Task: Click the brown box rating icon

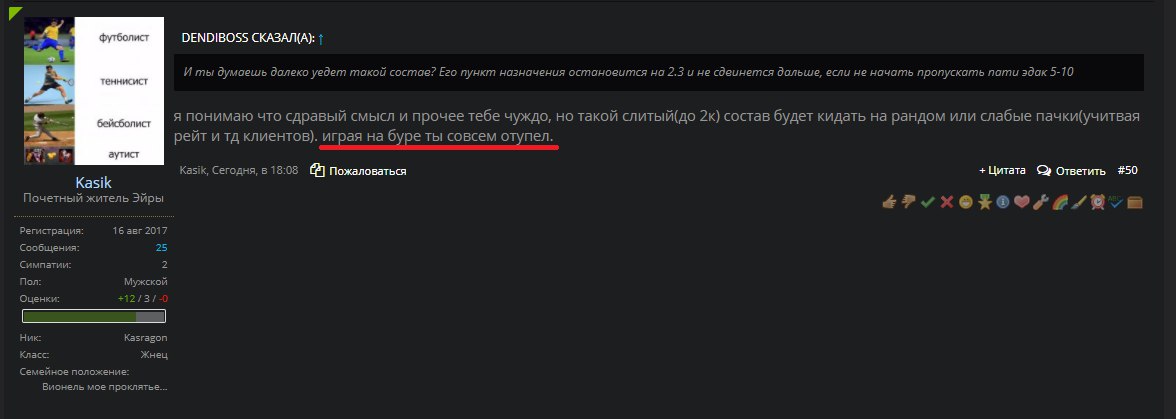Action: pos(1135,202)
